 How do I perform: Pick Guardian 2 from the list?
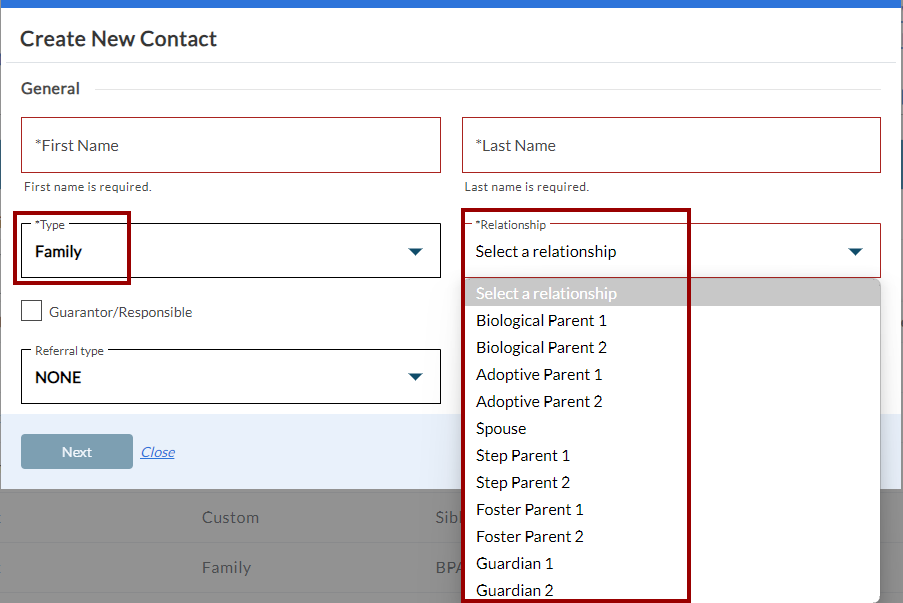coord(515,590)
